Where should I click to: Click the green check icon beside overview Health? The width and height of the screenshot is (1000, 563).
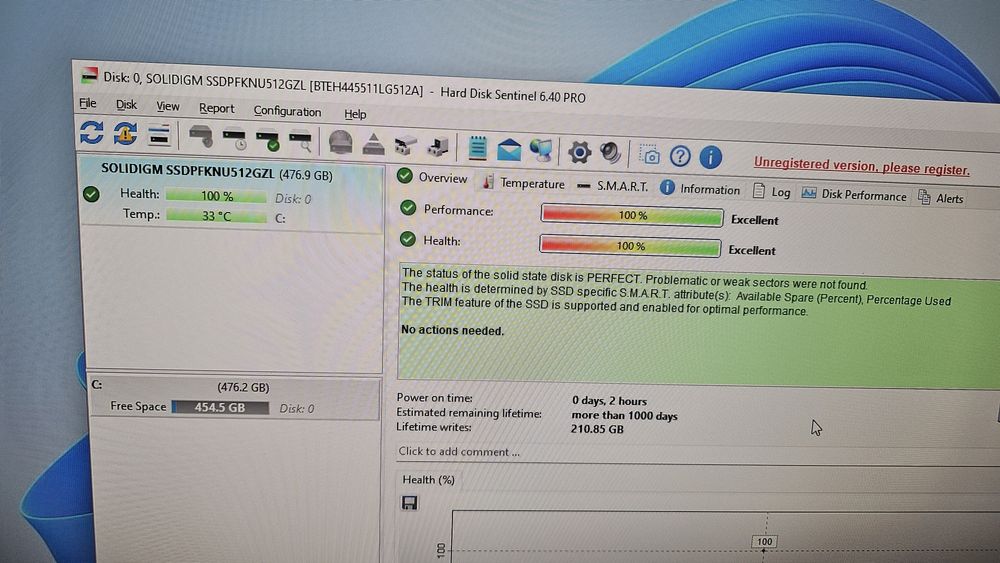click(x=407, y=239)
